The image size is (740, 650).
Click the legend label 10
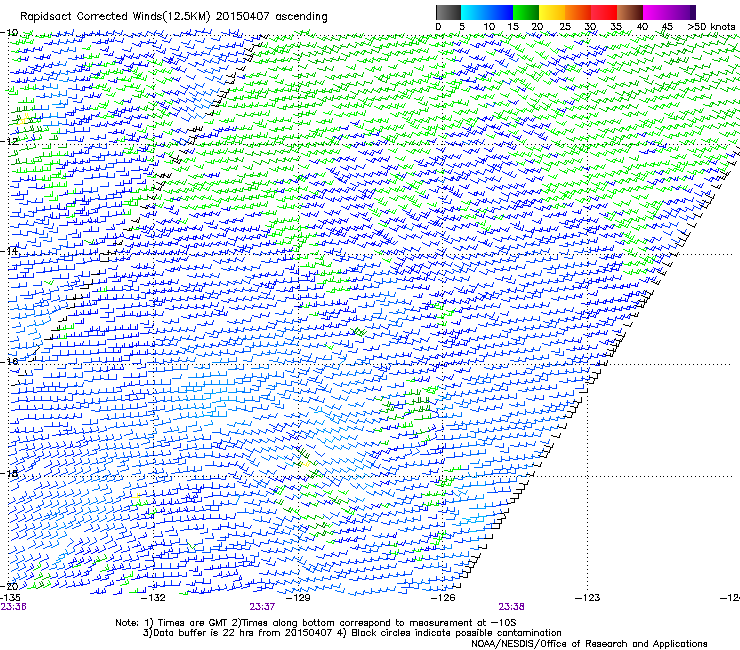(x=489, y=27)
